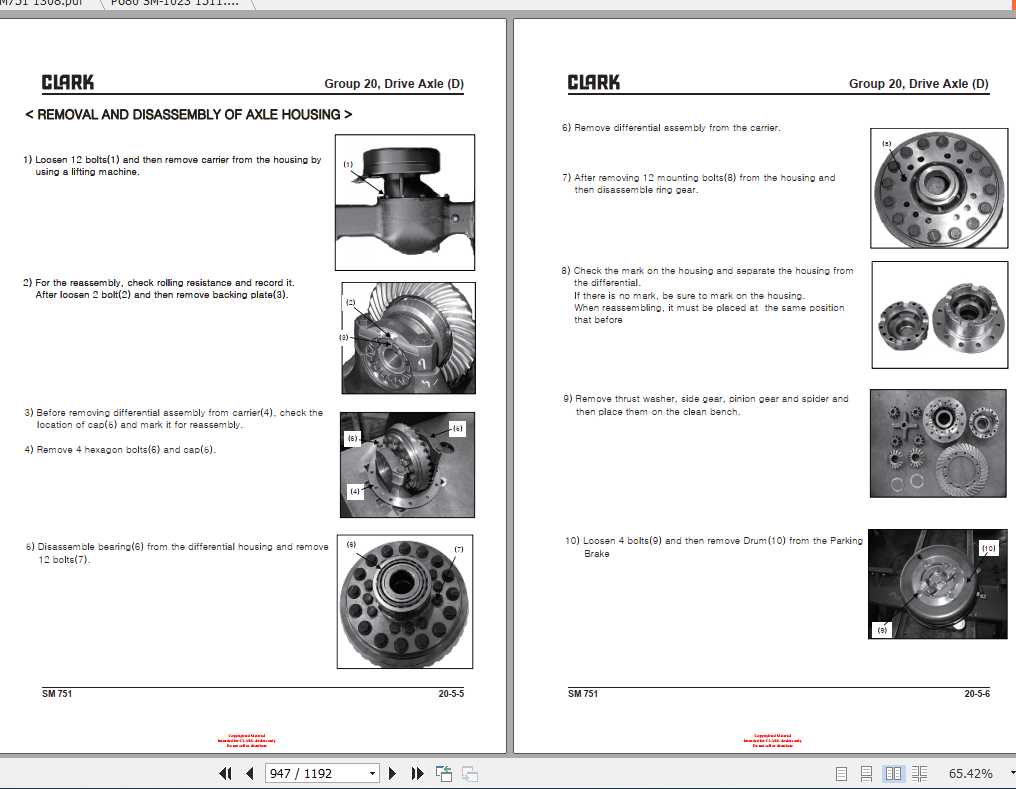Click the 'REMOVAL AND DISASSEMBLY OF AXLE HOUSING' heading

point(189,115)
